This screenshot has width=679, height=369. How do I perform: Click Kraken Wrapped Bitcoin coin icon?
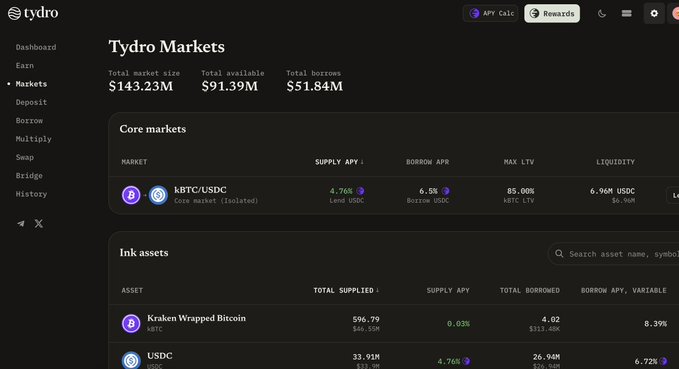click(131, 324)
